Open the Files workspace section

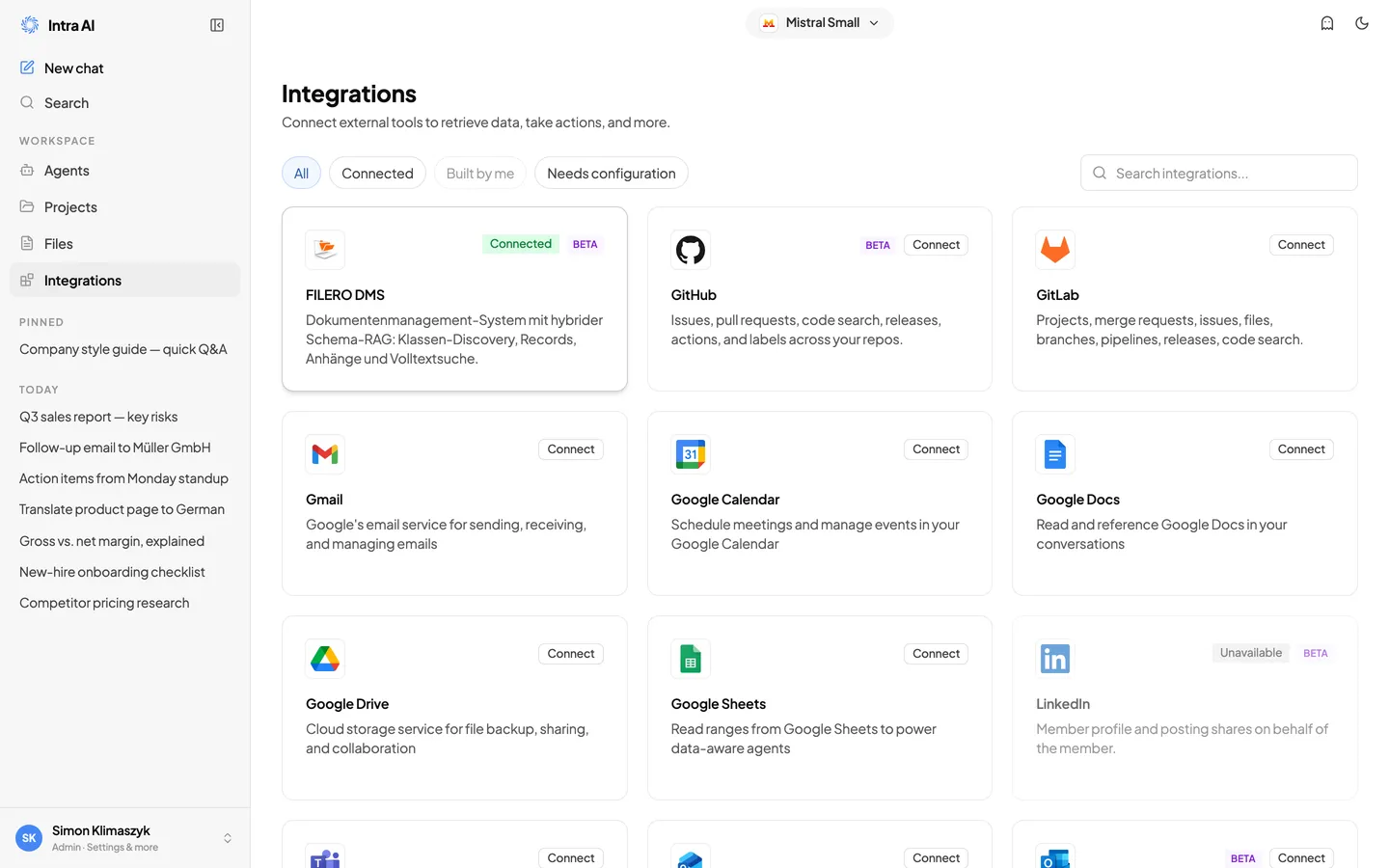tap(124, 244)
